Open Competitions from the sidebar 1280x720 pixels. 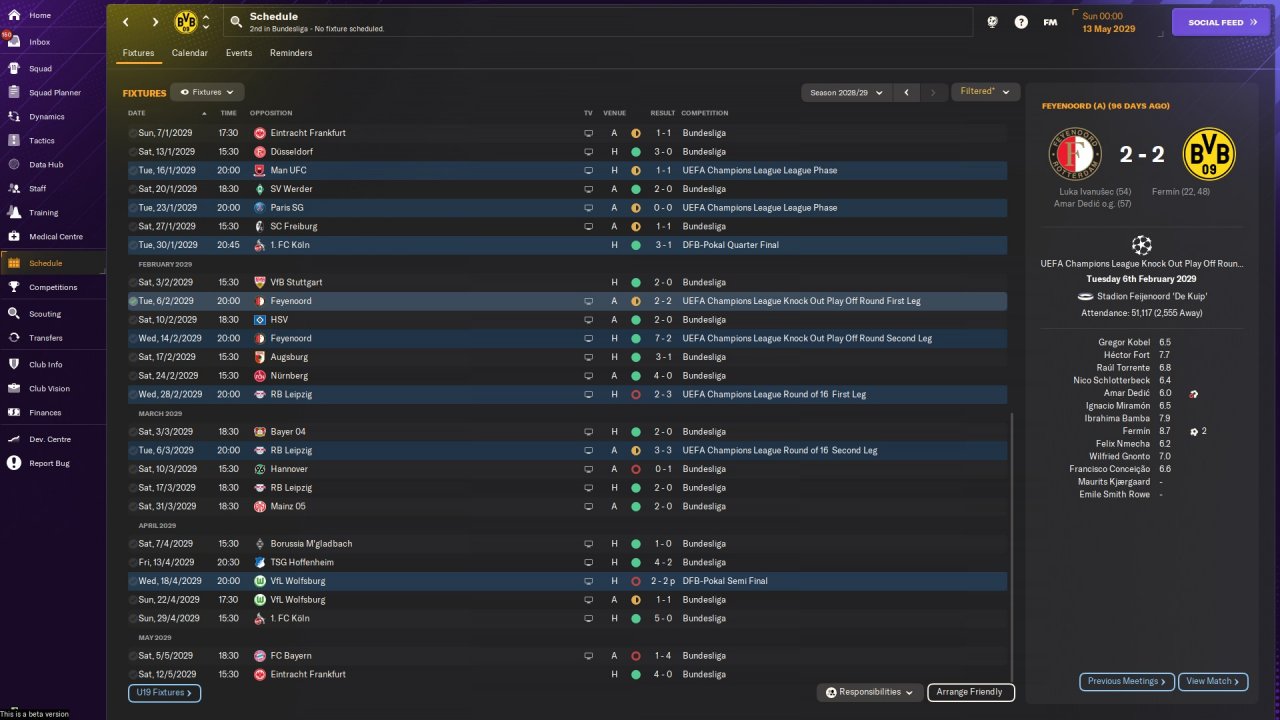pos(53,288)
